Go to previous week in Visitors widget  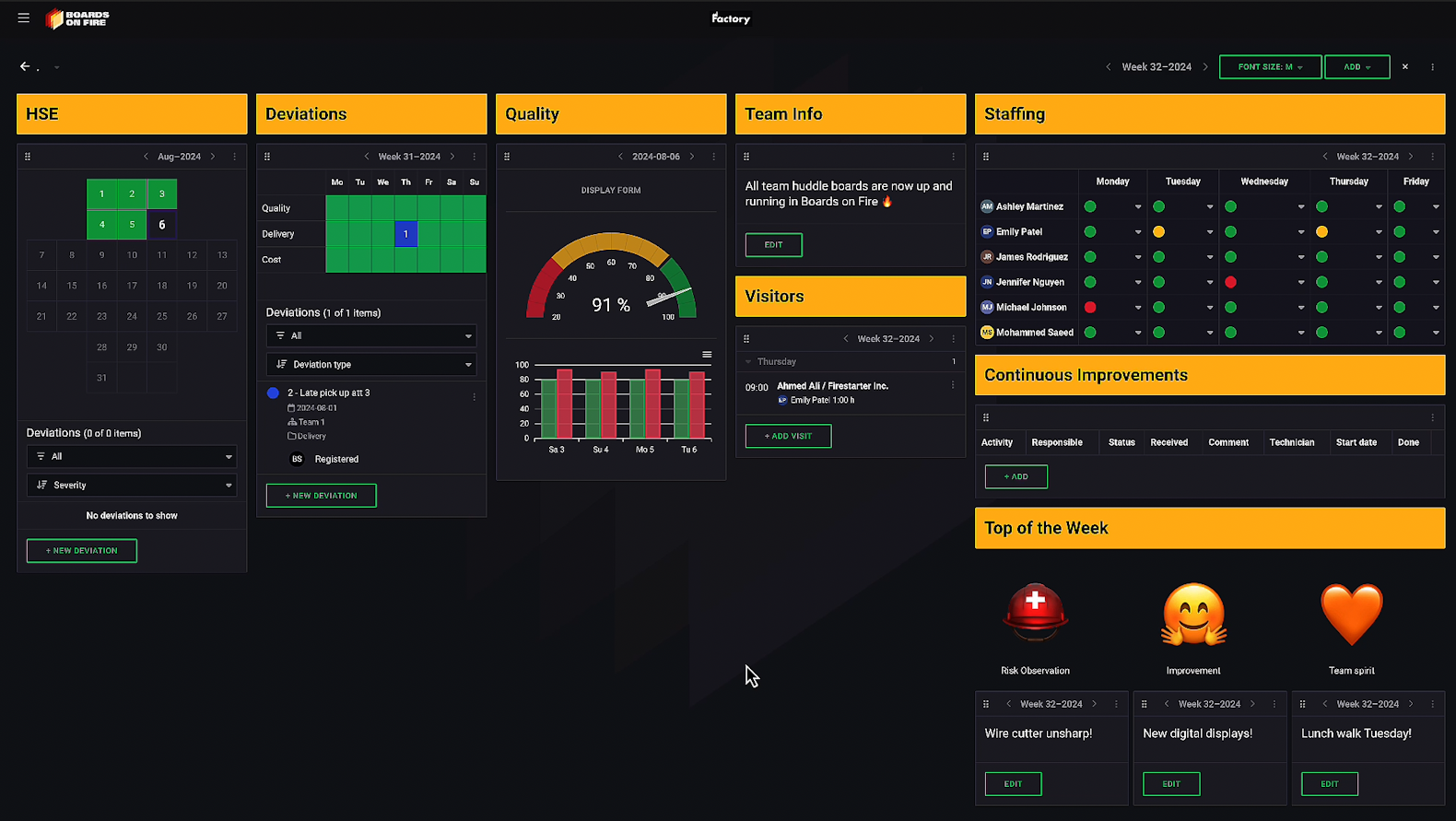pyautogui.click(x=846, y=339)
